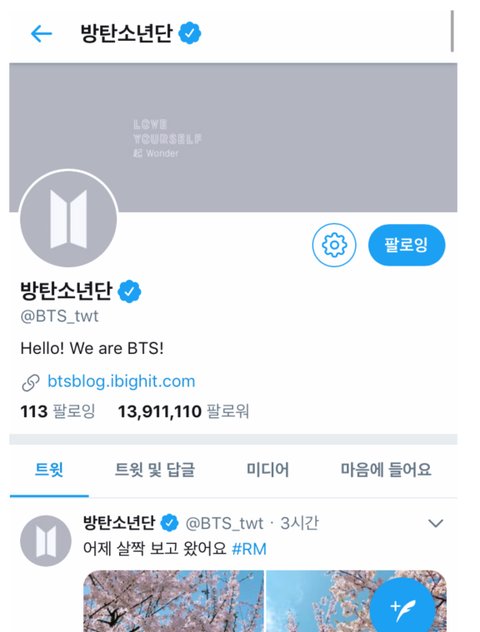Tap the floating compose tweet feather button
Viewport: 480px width, 632px height.
(x=402, y=609)
